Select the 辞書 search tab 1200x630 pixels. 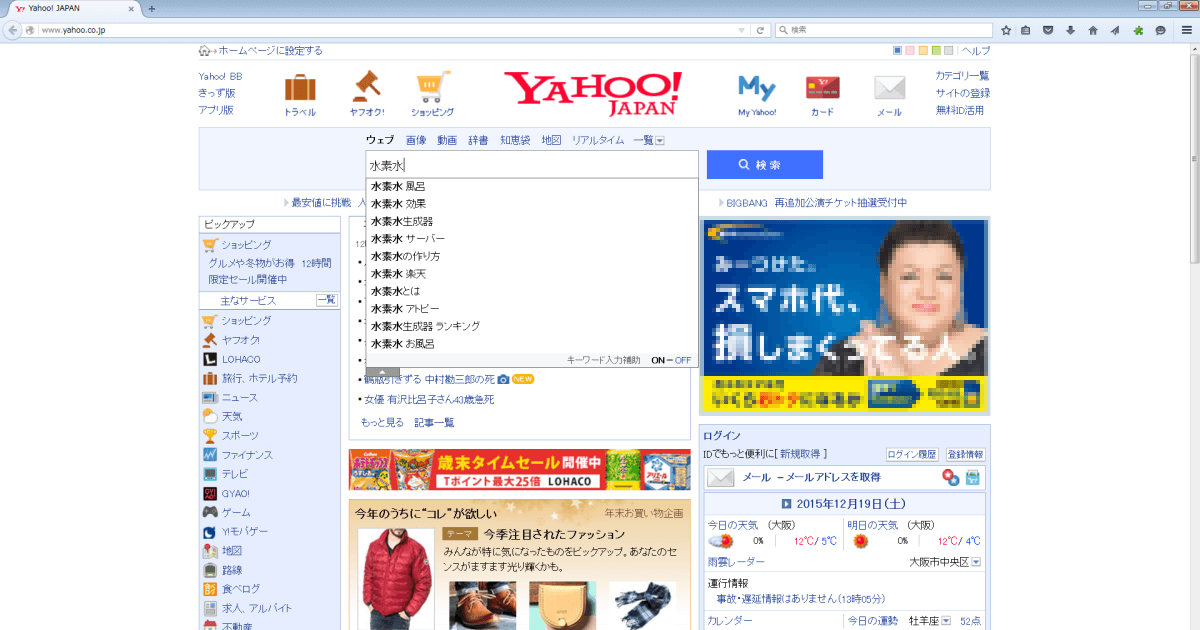point(478,140)
